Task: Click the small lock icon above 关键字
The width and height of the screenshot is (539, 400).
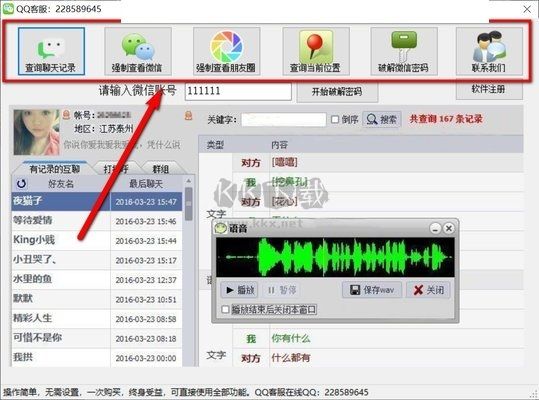Action: click(188, 115)
